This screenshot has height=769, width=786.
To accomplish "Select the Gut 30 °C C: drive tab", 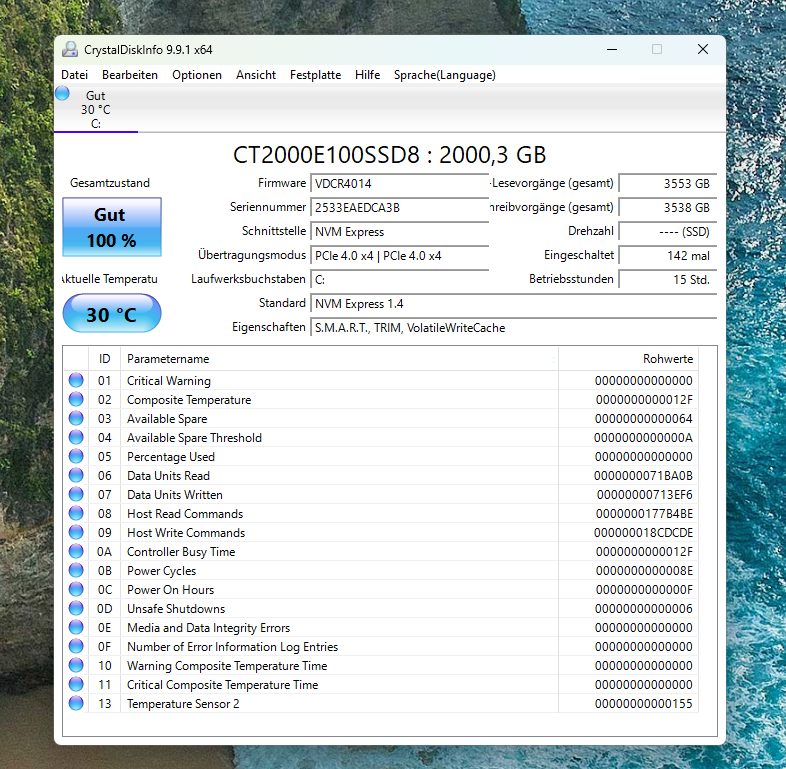I will point(96,109).
